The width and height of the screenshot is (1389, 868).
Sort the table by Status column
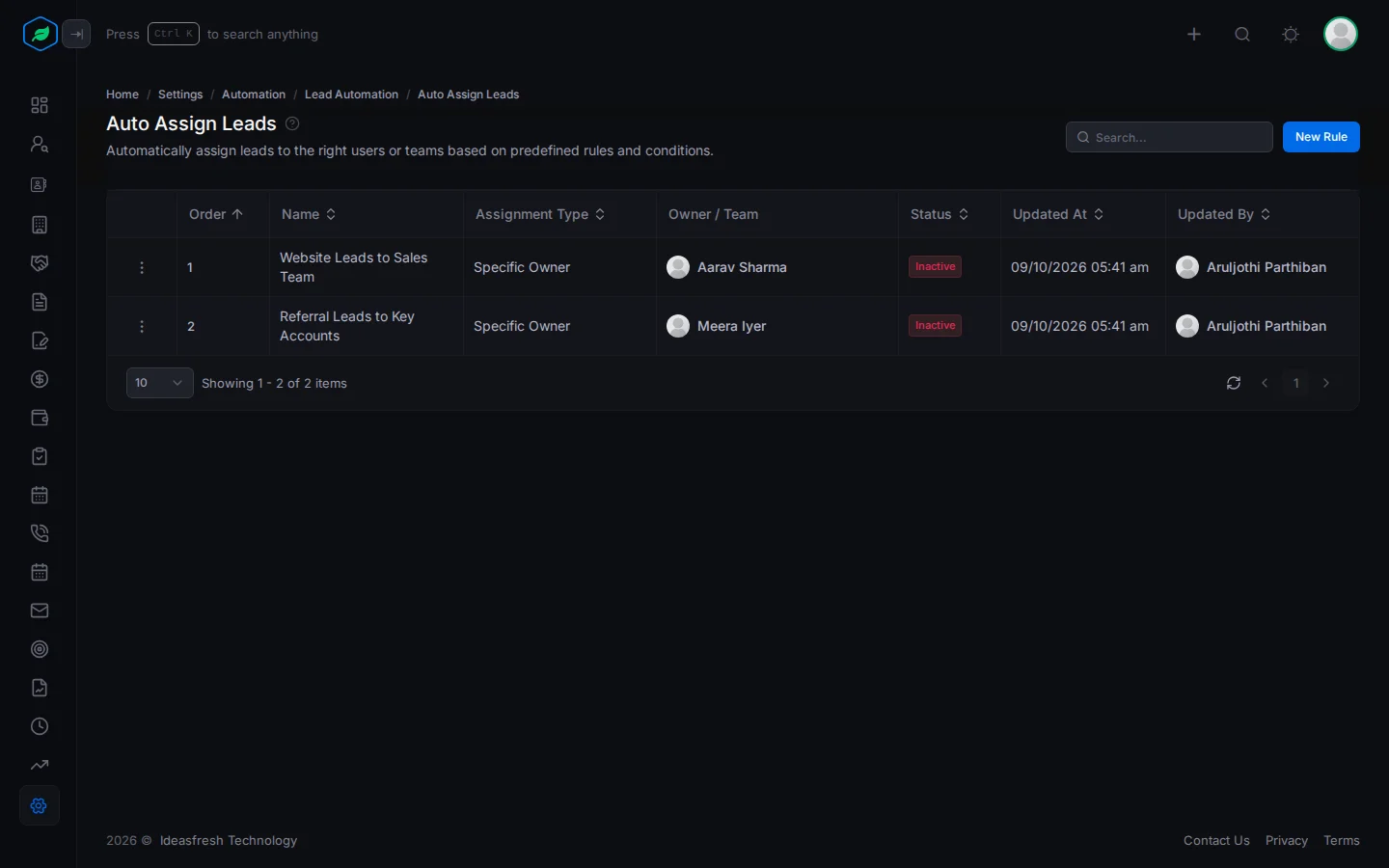940,214
